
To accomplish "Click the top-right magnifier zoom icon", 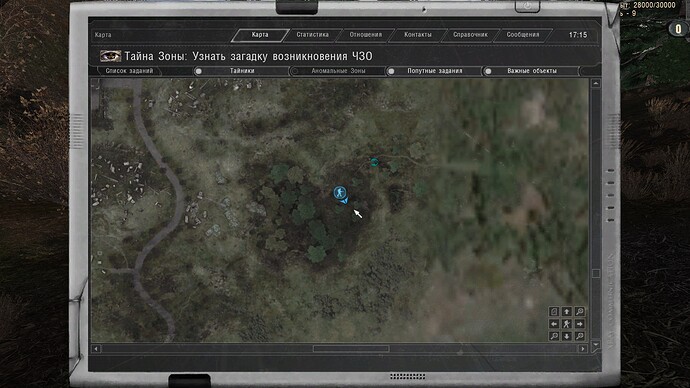I will click(580, 312).
